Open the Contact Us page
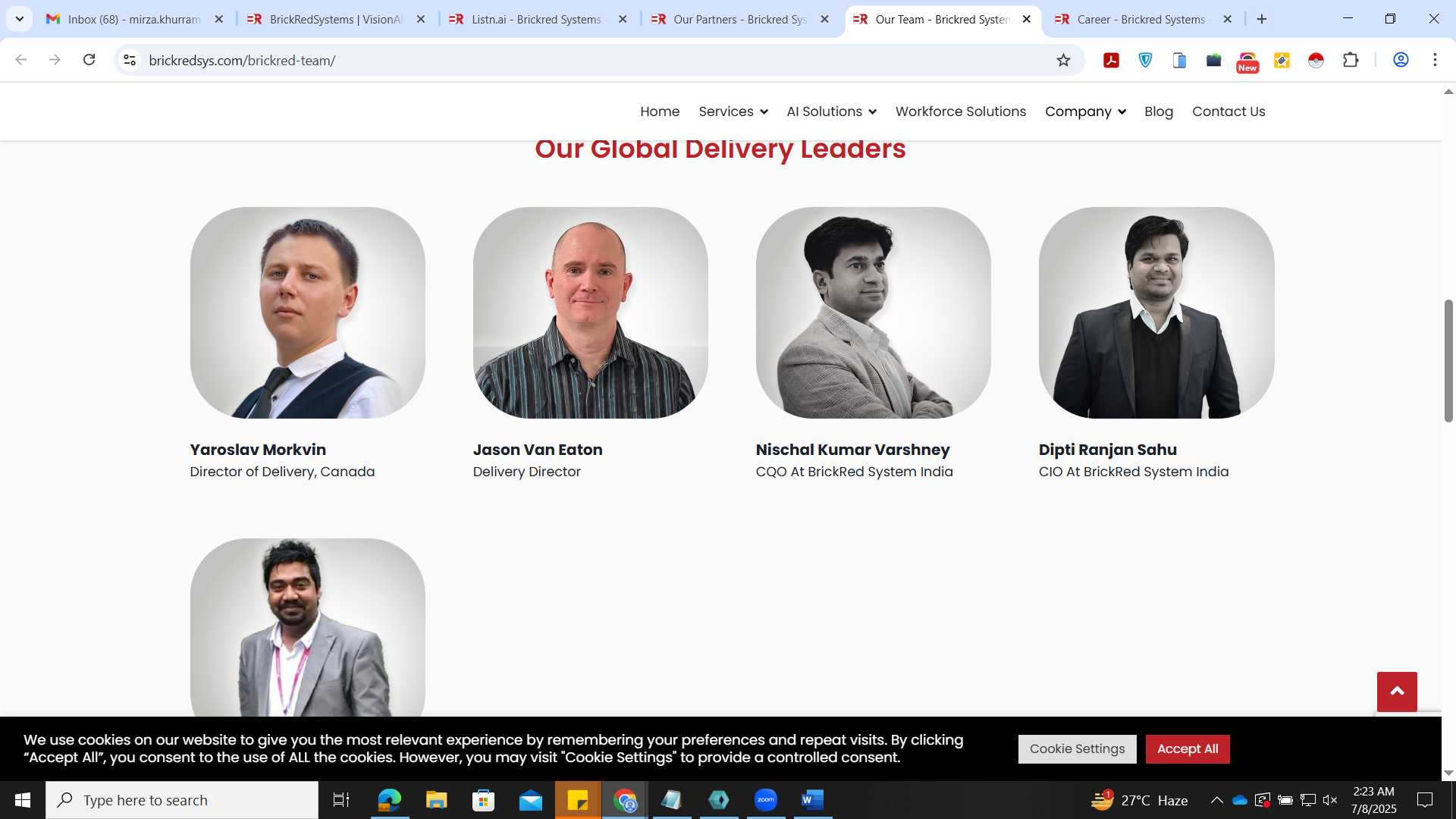The height and width of the screenshot is (819, 1456). (x=1228, y=111)
